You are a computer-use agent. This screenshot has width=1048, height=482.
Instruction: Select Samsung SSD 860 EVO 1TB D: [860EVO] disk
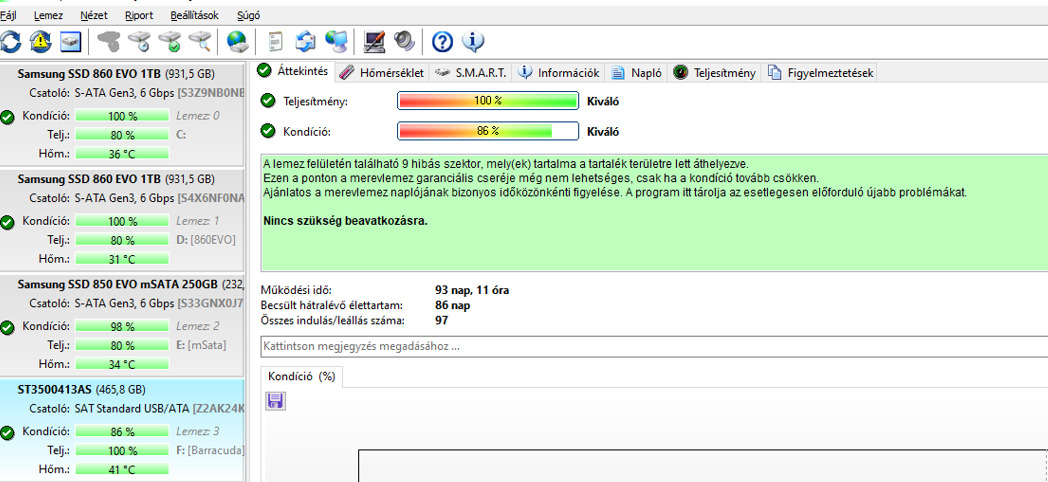[x=122, y=219]
